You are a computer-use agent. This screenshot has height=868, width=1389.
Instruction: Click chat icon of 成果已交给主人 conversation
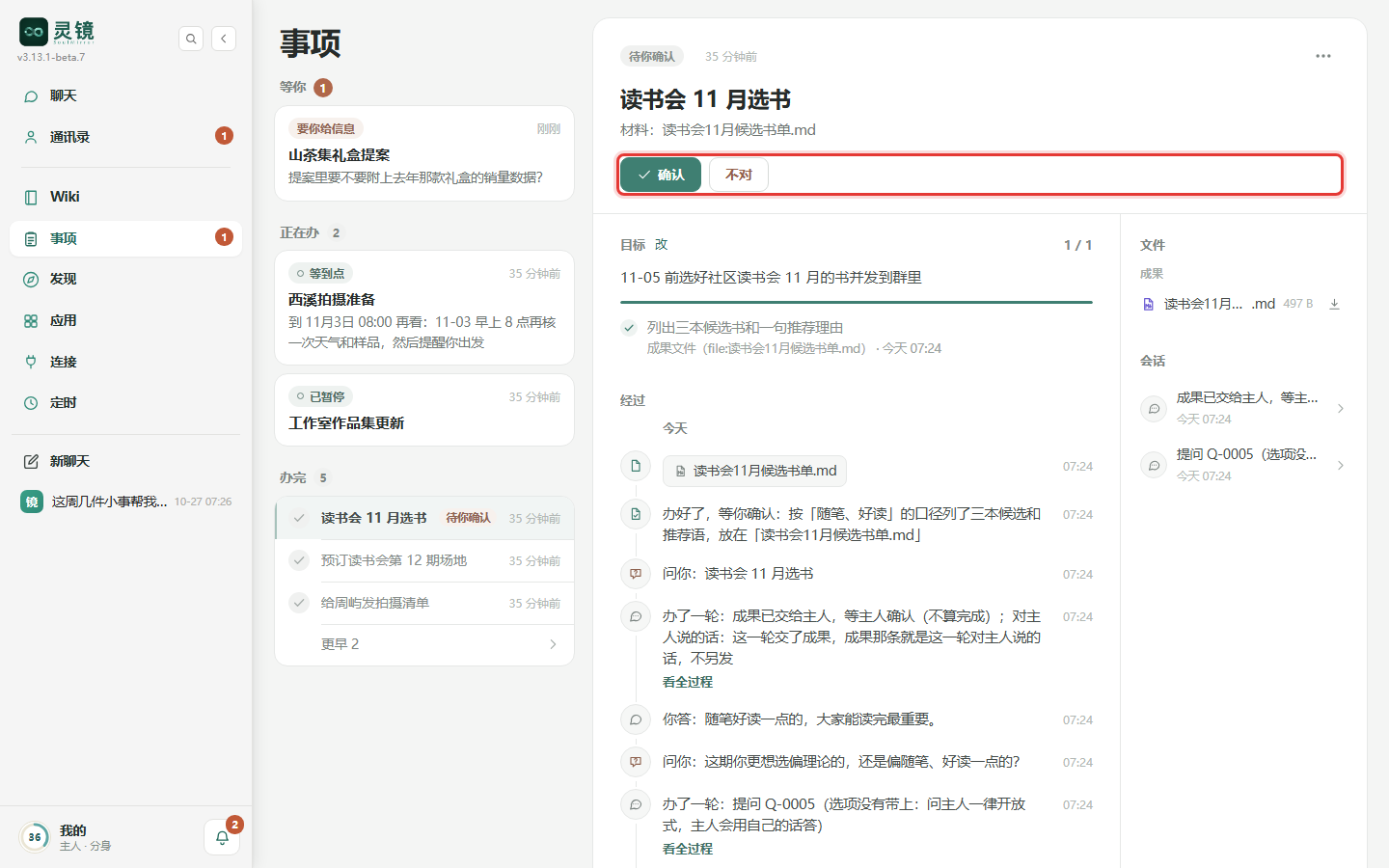pos(1154,409)
